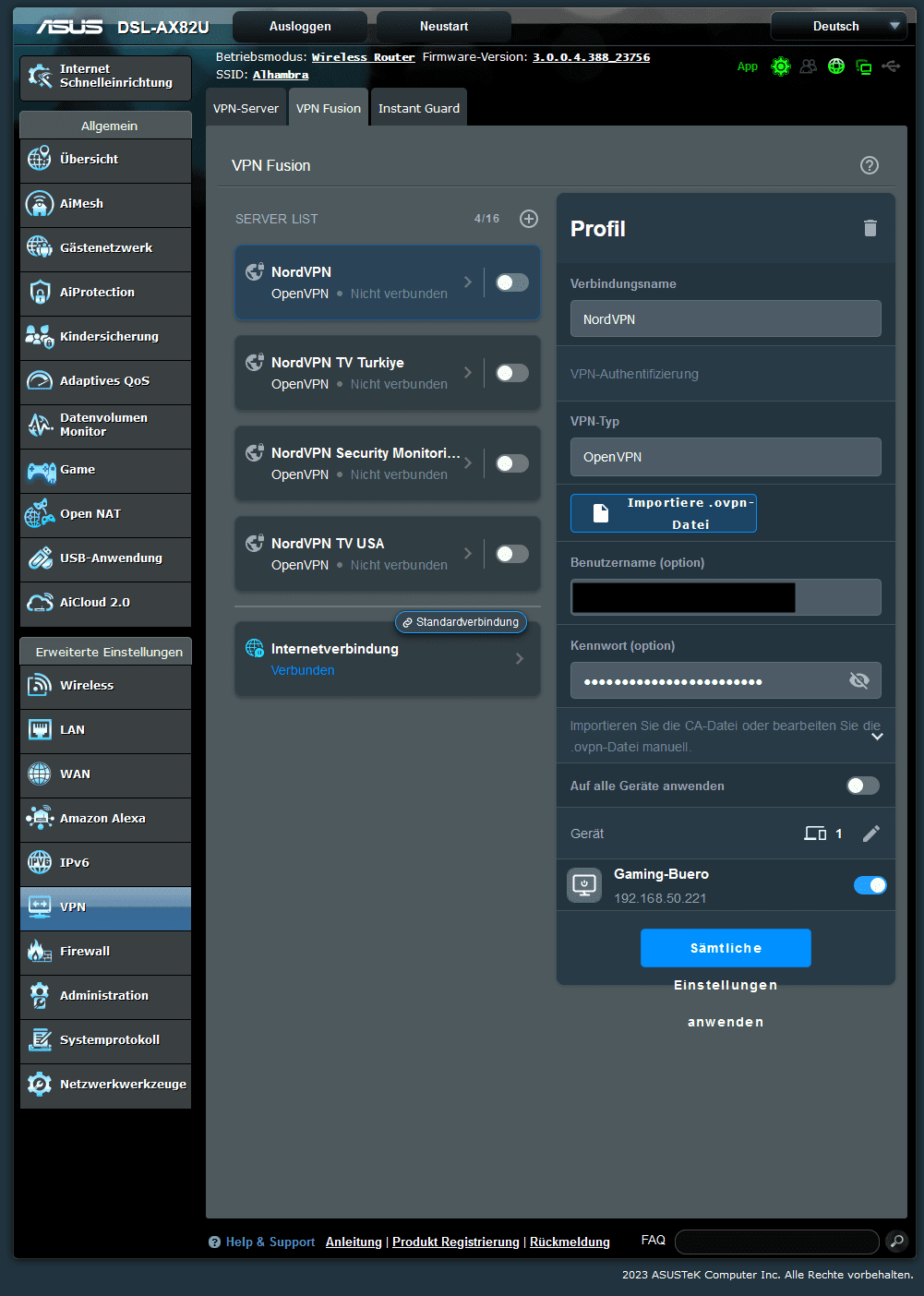Open Internet Schnelleinrichtung menu item
The image size is (924, 1296).
(x=105, y=77)
